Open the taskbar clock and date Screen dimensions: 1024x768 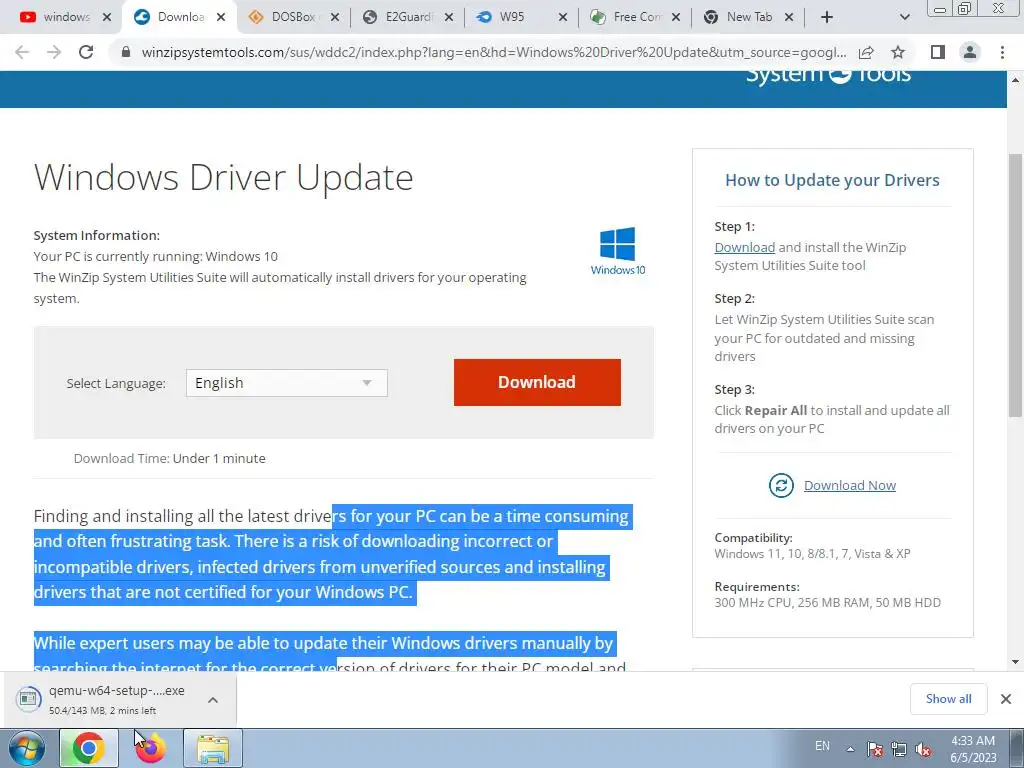pyautogui.click(x=973, y=749)
